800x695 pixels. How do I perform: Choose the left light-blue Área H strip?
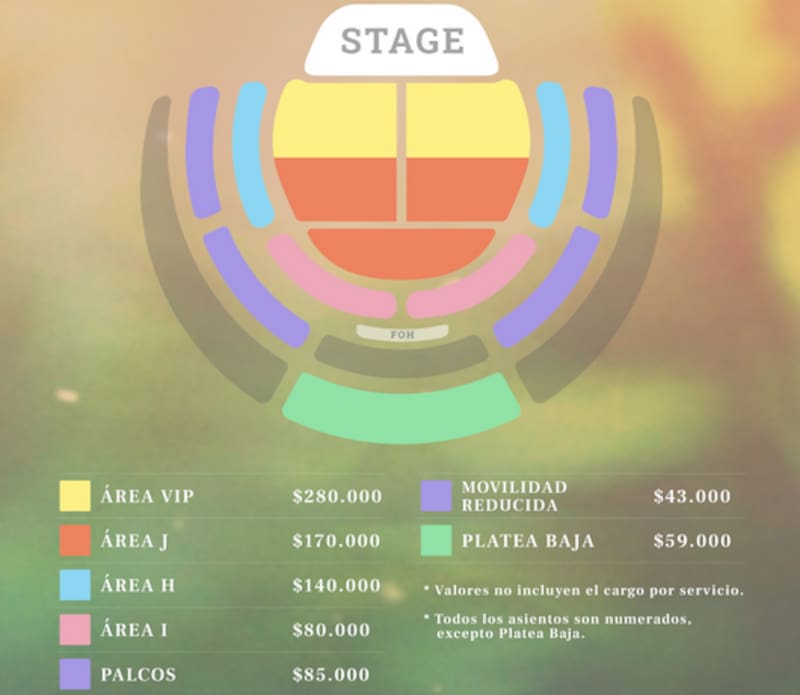point(251,155)
